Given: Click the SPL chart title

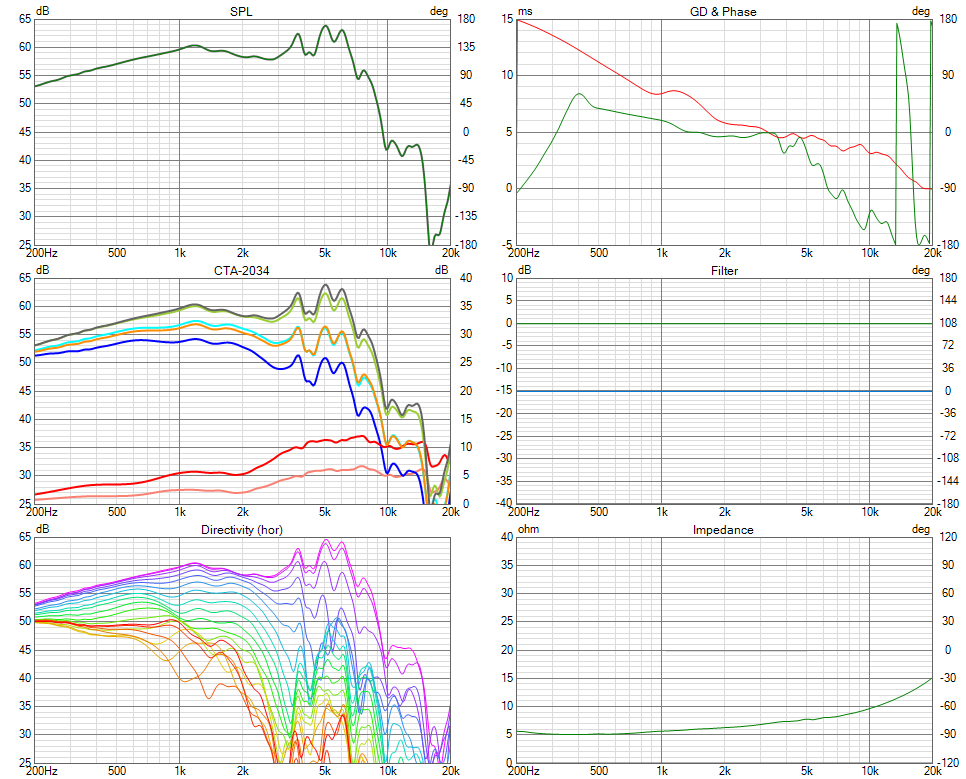Looking at the screenshot, I should [241, 12].
